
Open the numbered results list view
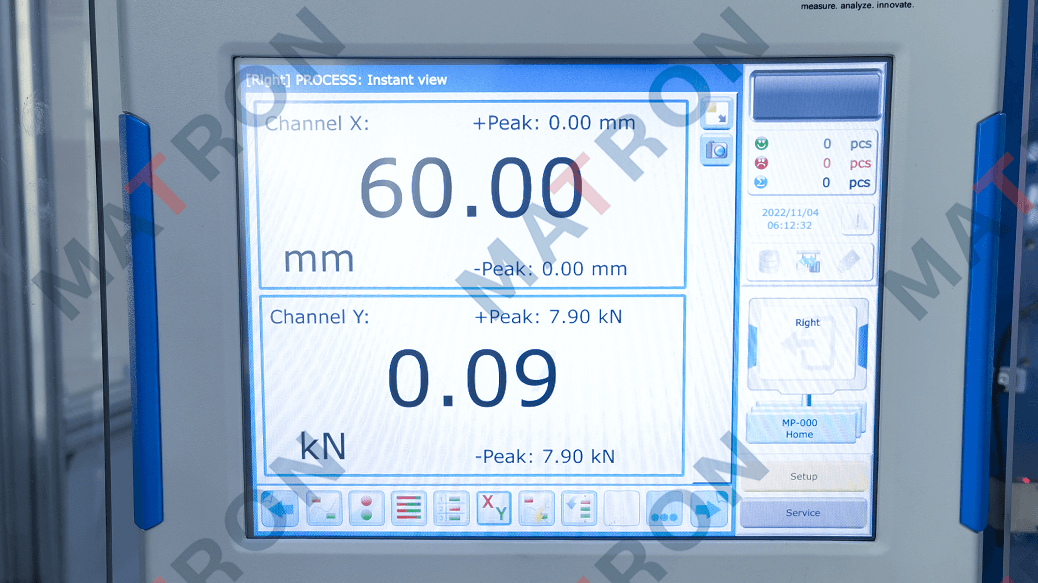451,509
